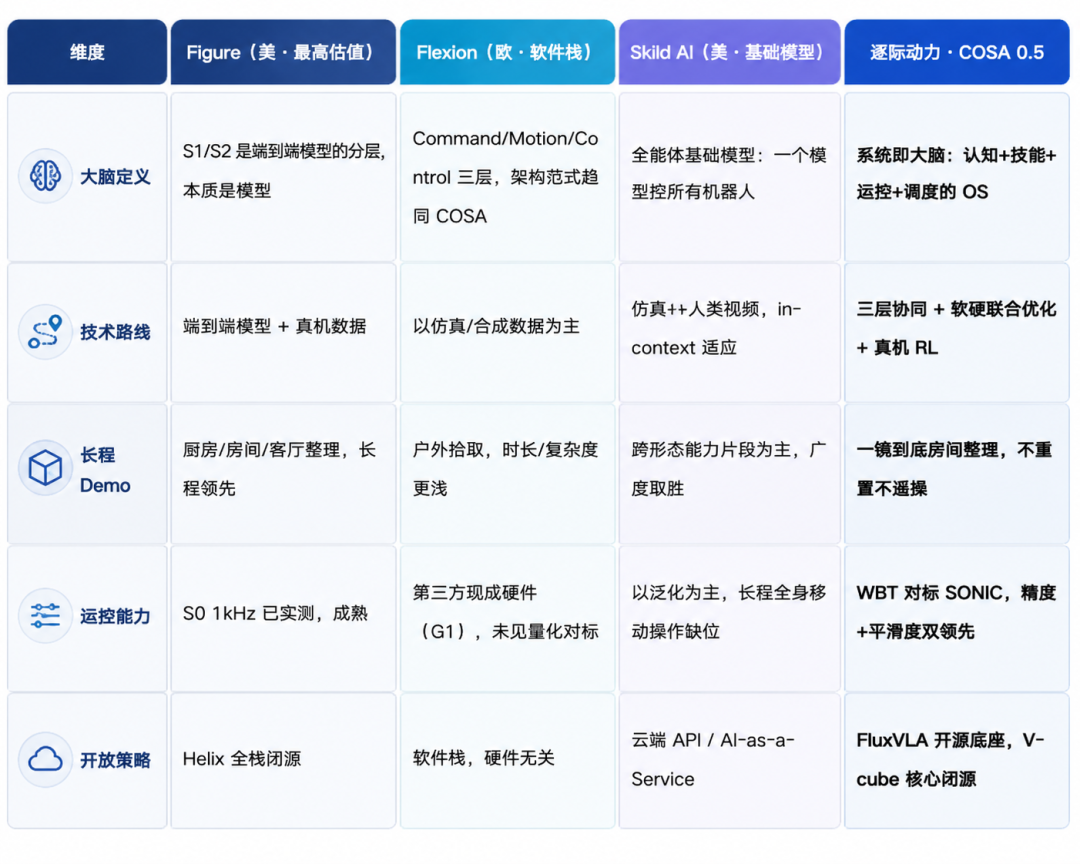Click the S0 1kHz 已实测，成熟 cell
The image size is (1080, 864).
(283, 619)
